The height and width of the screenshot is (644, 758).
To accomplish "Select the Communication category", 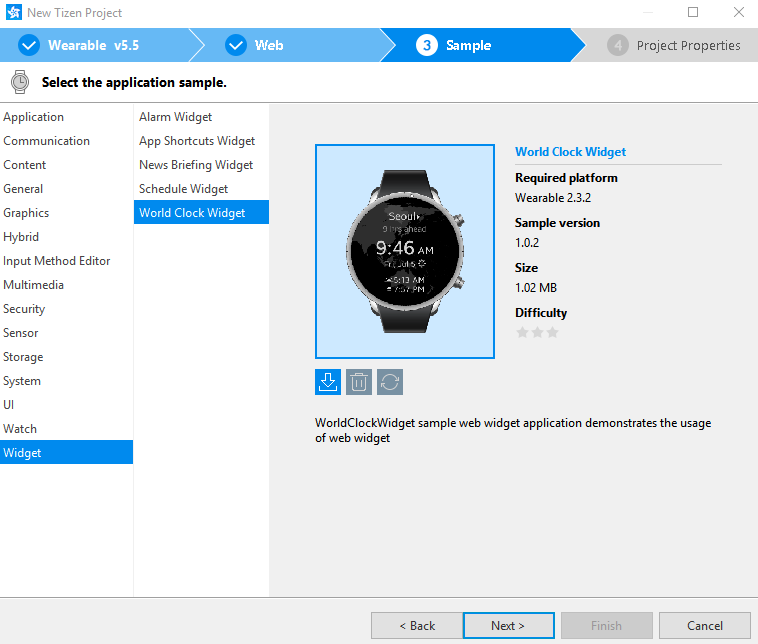I will click(46, 141).
